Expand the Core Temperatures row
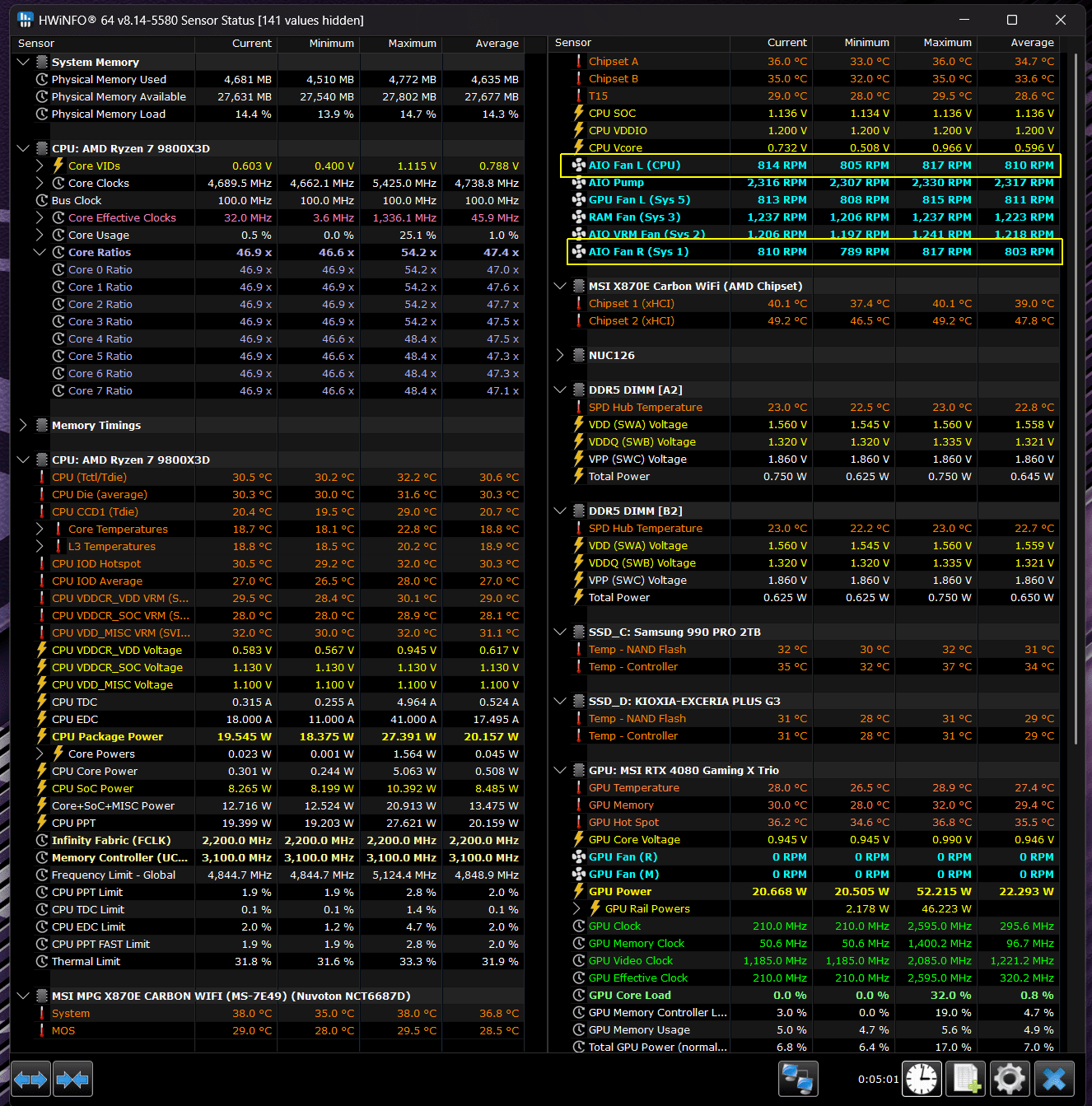This screenshot has height=1106, width=1092. pyautogui.click(x=40, y=529)
